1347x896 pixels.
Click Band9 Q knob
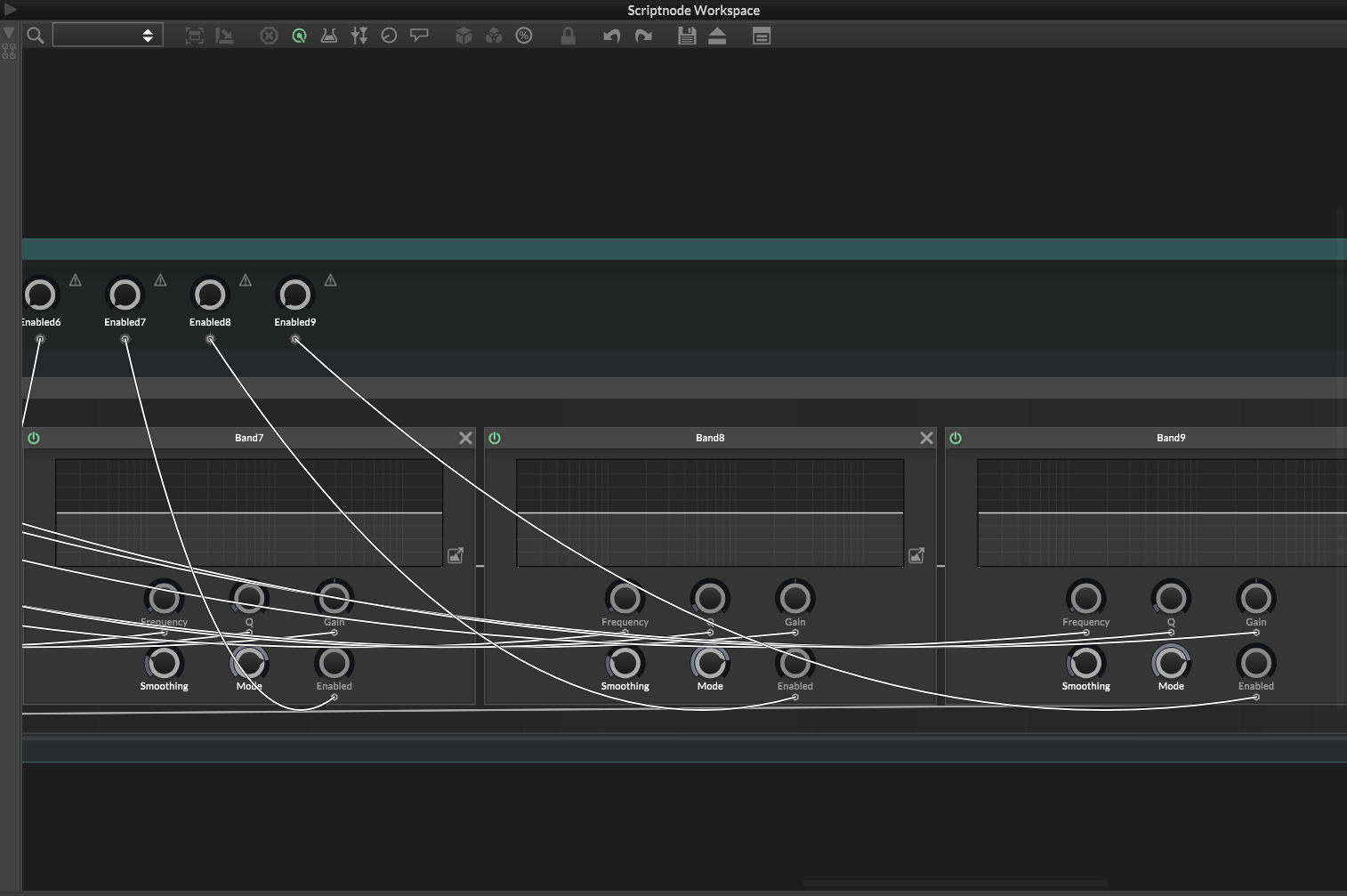coord(1171,598)
